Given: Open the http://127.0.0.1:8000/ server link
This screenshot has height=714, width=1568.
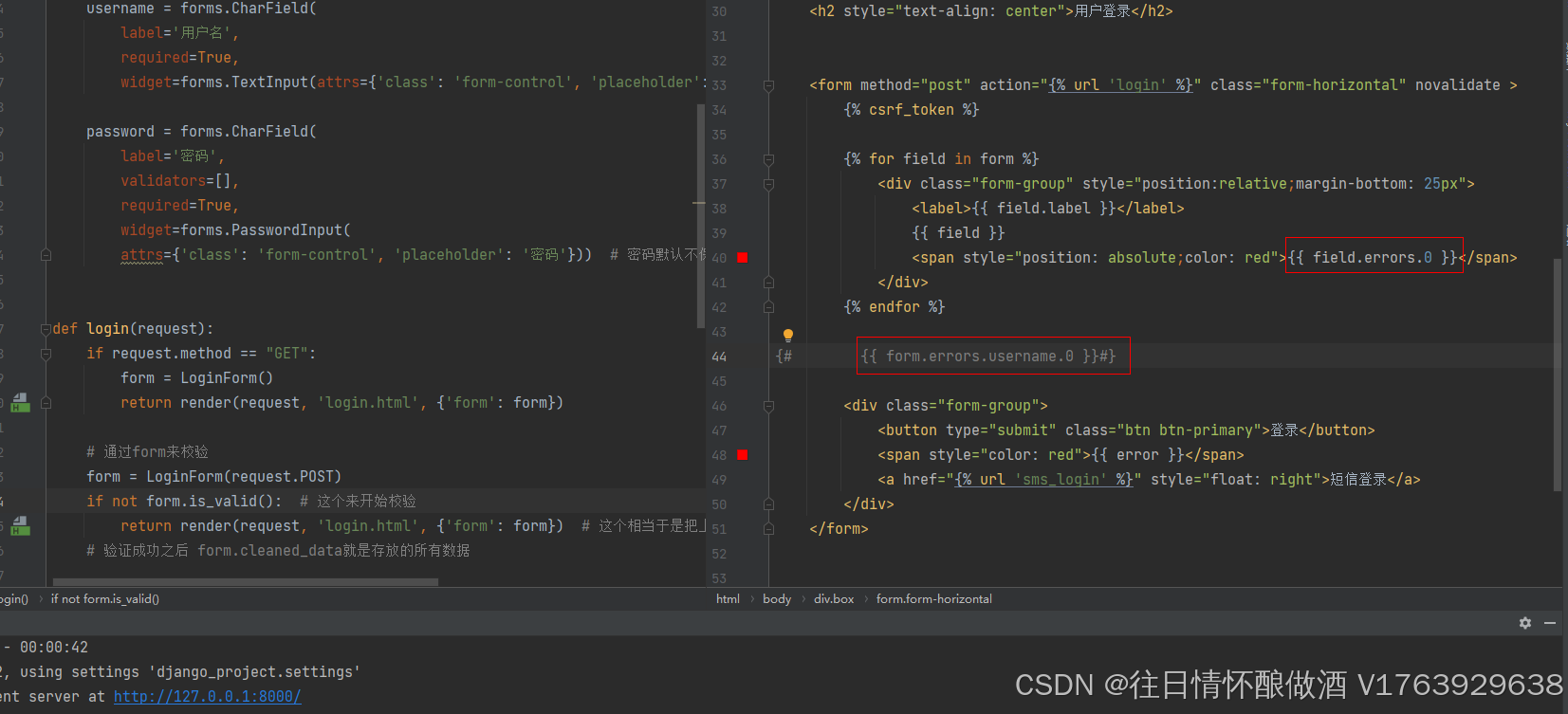Looking at the screenshot, I should coord(208,697).
